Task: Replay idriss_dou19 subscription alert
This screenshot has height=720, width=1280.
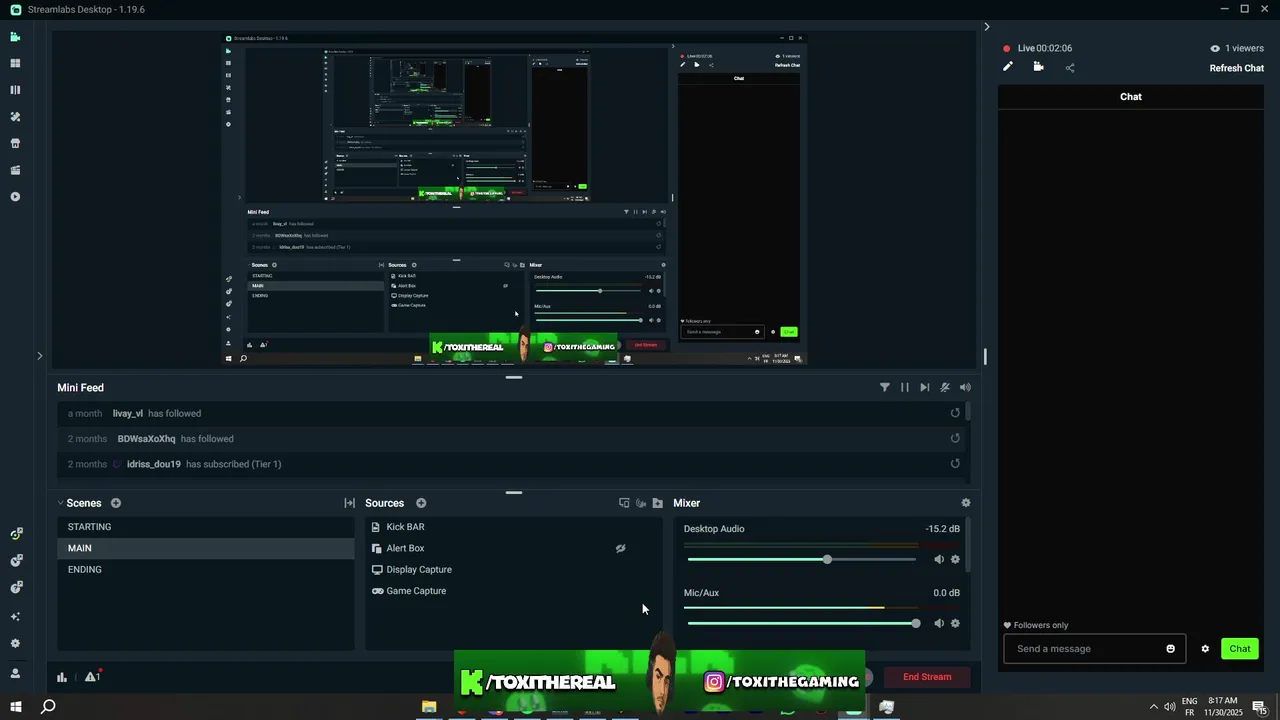Action: coord(955,464)
